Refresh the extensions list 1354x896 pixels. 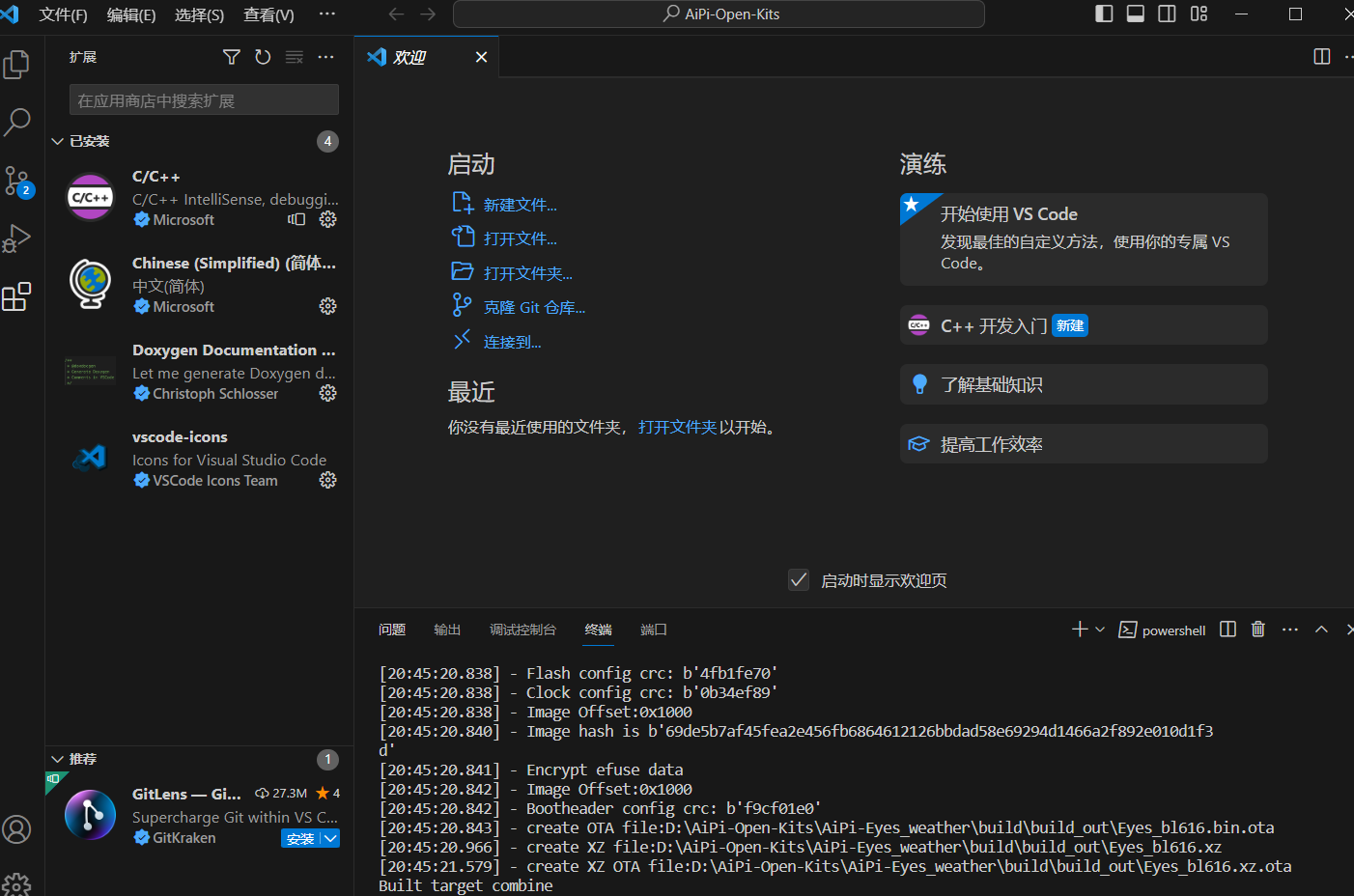pos(263,57)
